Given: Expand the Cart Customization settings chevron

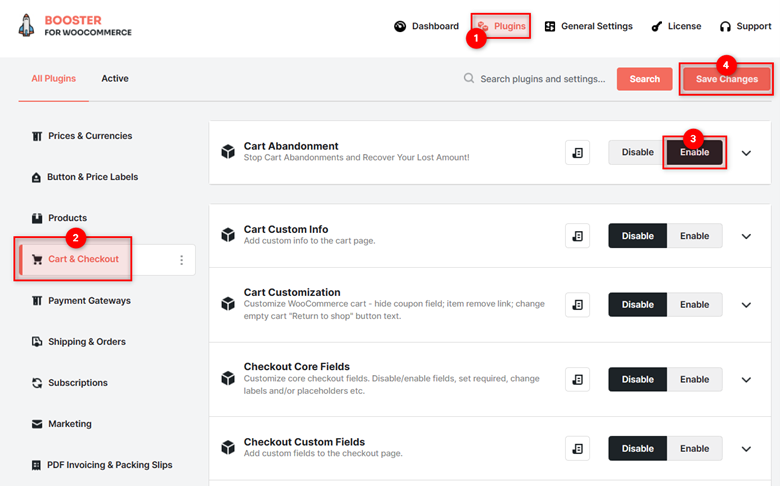Looking at the screenshot, I should click(x=746, y=305).
